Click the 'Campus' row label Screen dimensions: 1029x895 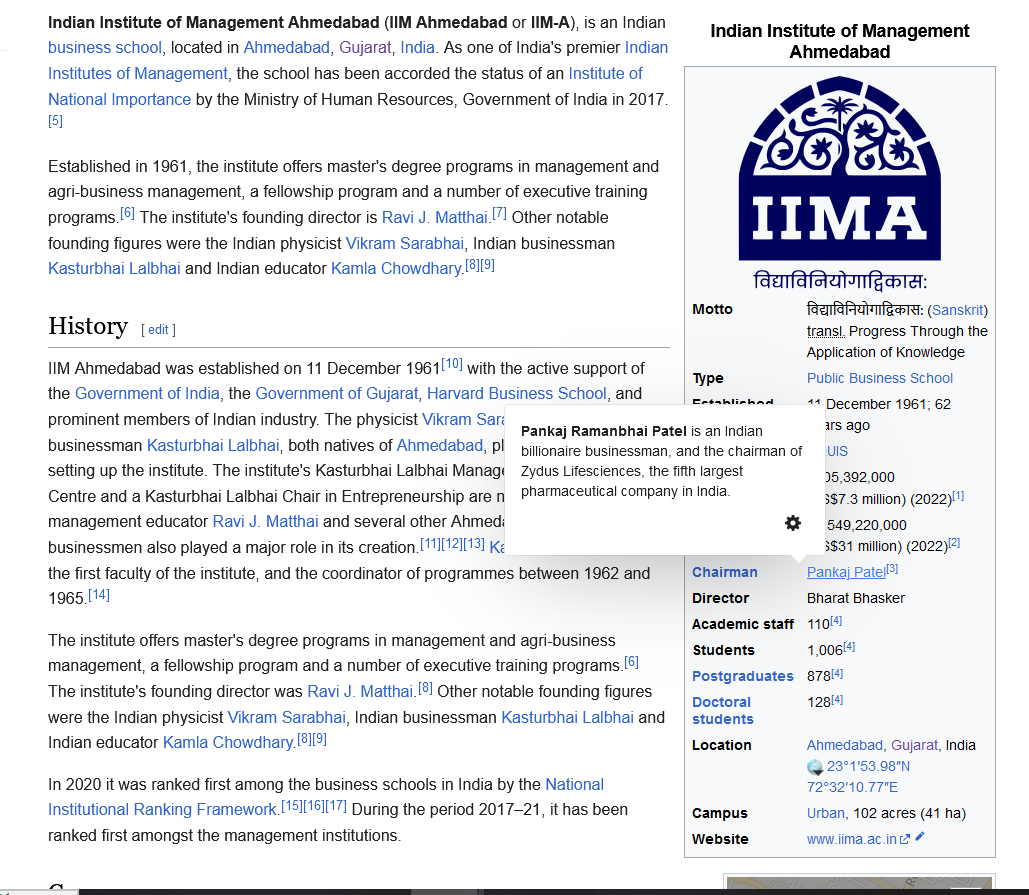click(x=720, y=813)
